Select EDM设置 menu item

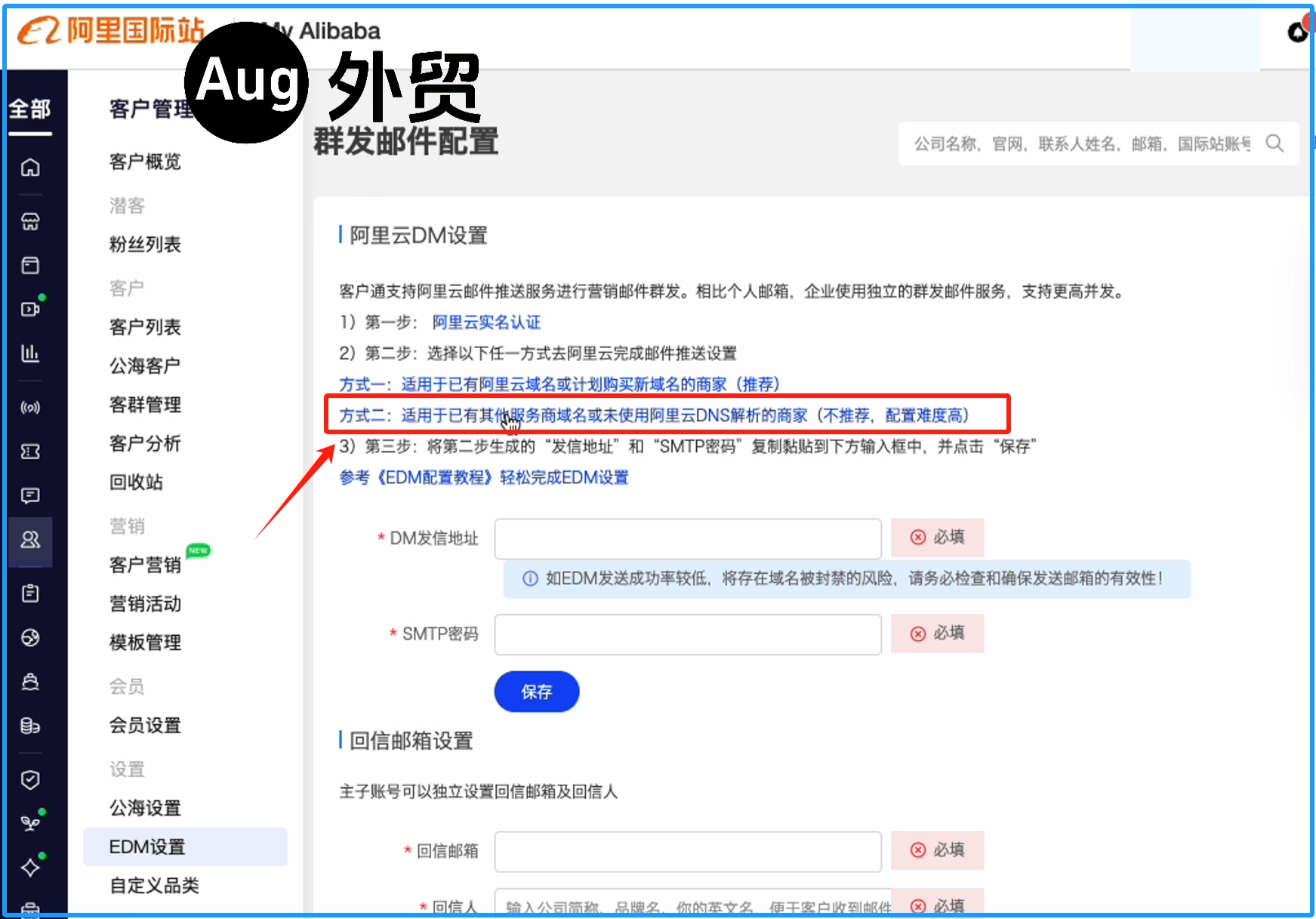[185, 847]
